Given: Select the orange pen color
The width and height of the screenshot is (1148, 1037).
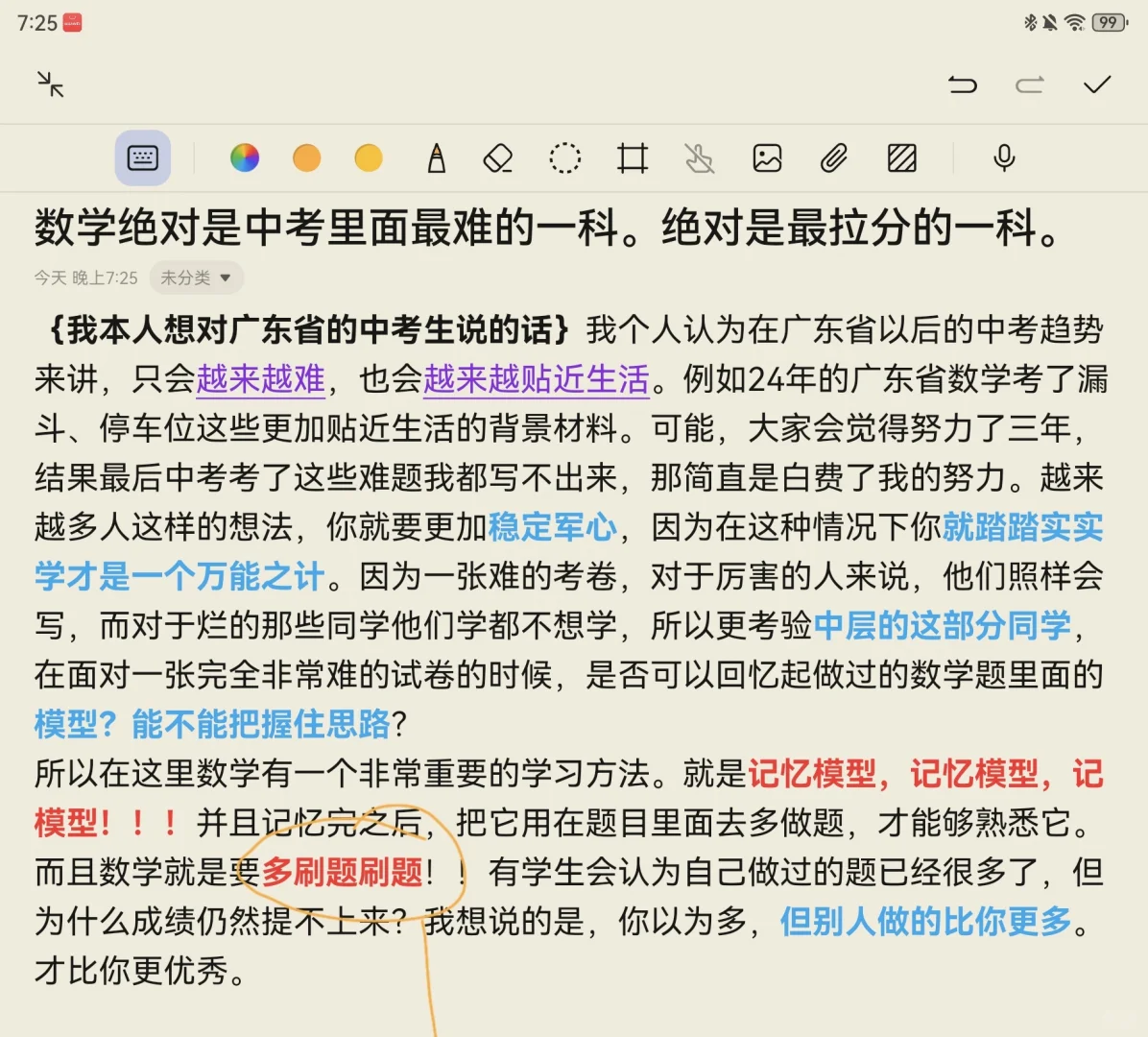Looking at the screenshot, I should 307,157.
